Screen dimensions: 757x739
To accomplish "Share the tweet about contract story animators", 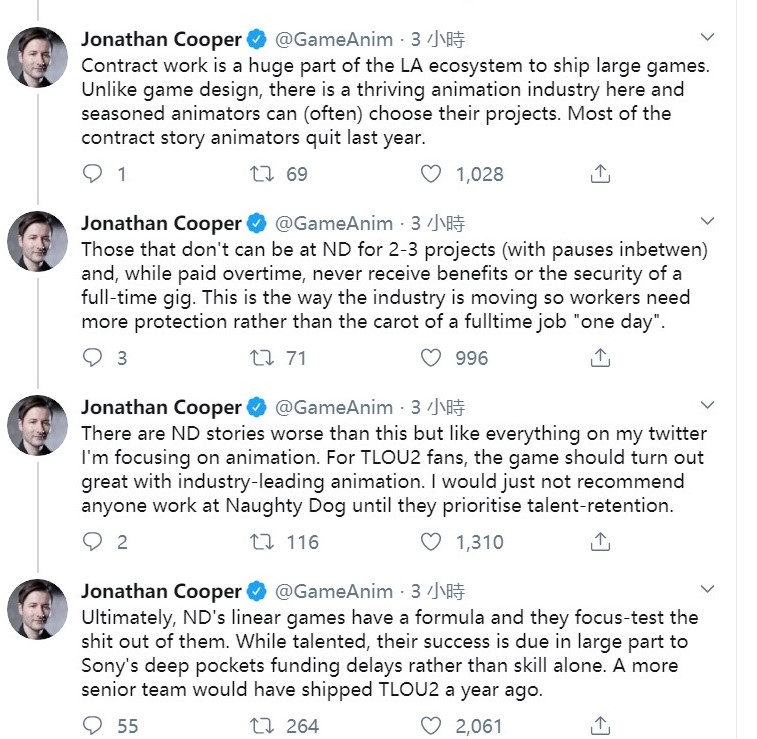I will click(x=600, y=174).
